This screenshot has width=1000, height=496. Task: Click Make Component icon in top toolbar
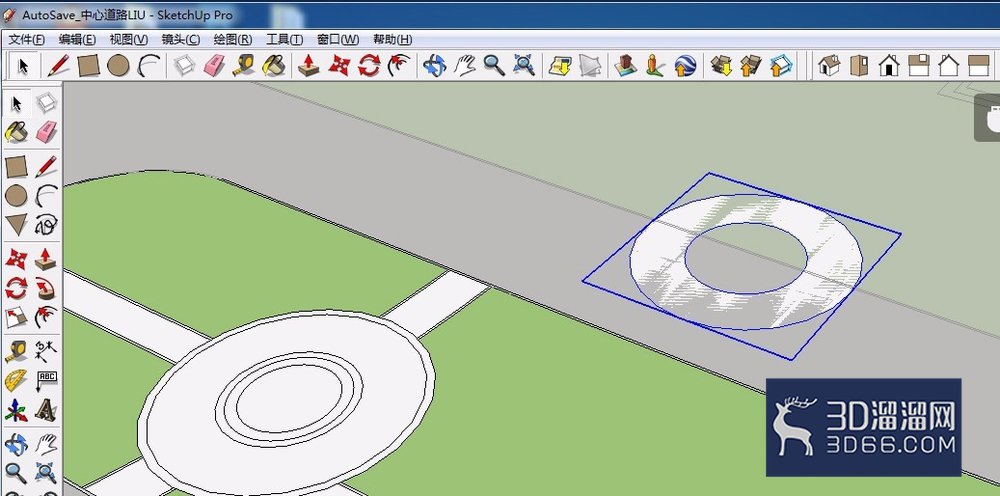tap(184, 65)
